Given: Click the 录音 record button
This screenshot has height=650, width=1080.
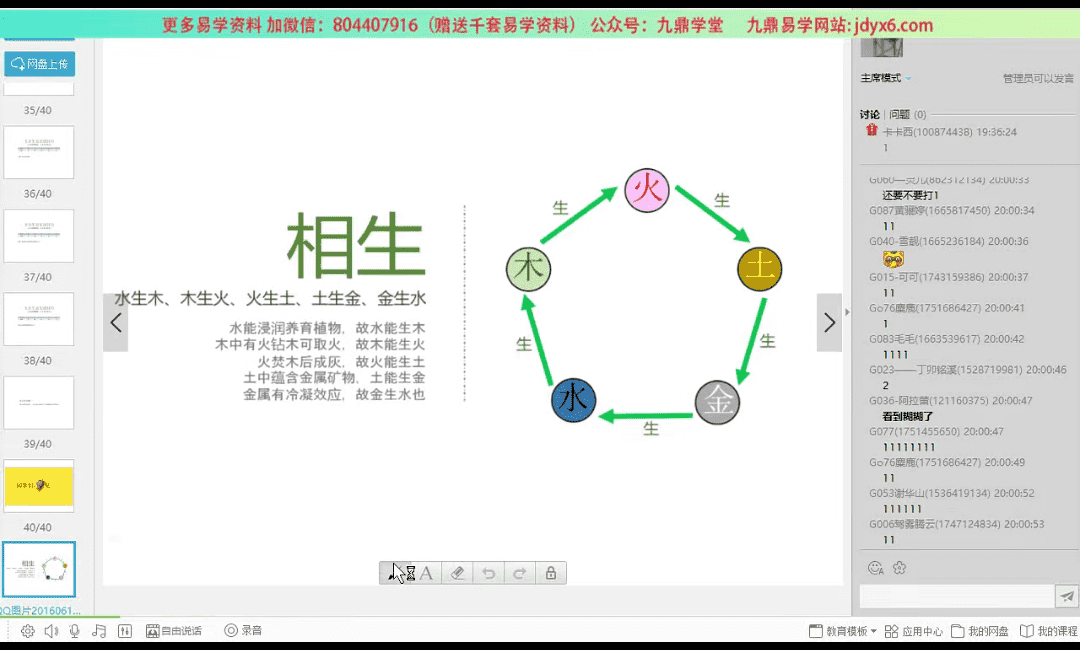Looking at the screenshot, I should [243, 631].
